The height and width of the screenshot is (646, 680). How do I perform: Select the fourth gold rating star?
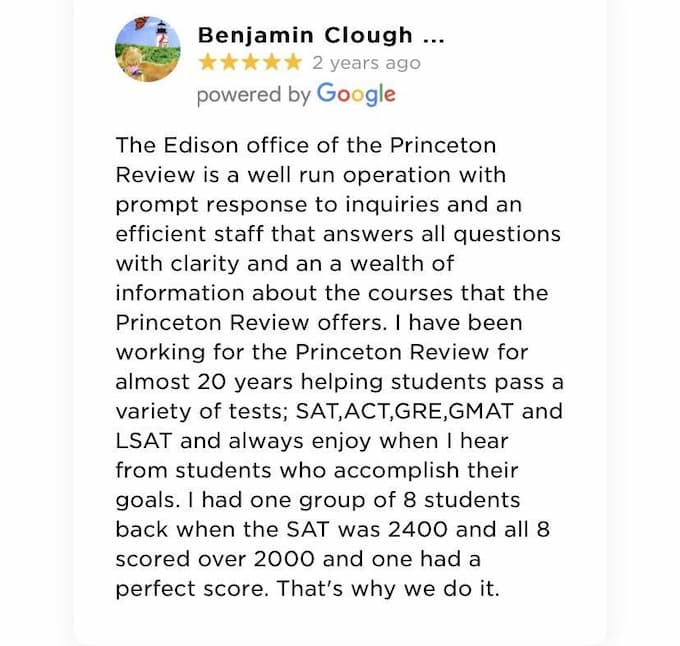[x=271, y=63]
